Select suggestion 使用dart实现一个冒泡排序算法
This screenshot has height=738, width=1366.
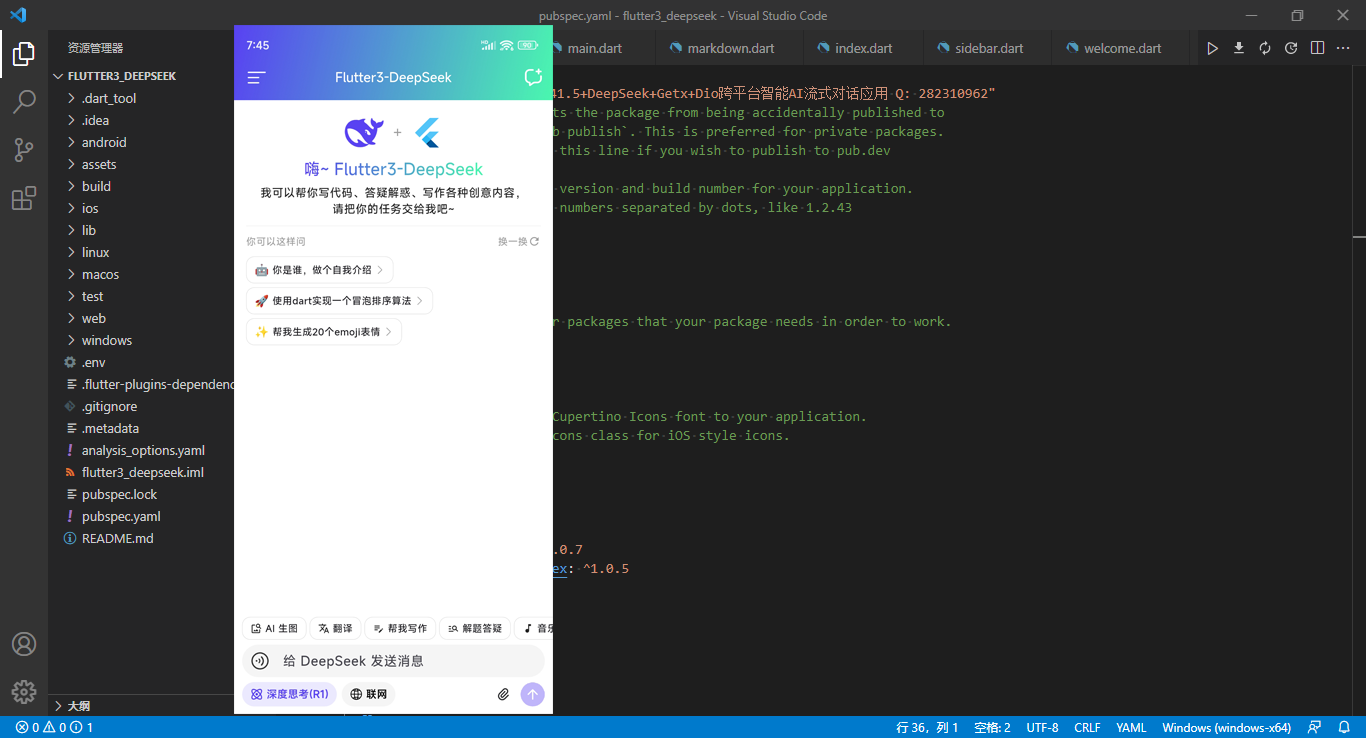(x=339, y=301)
